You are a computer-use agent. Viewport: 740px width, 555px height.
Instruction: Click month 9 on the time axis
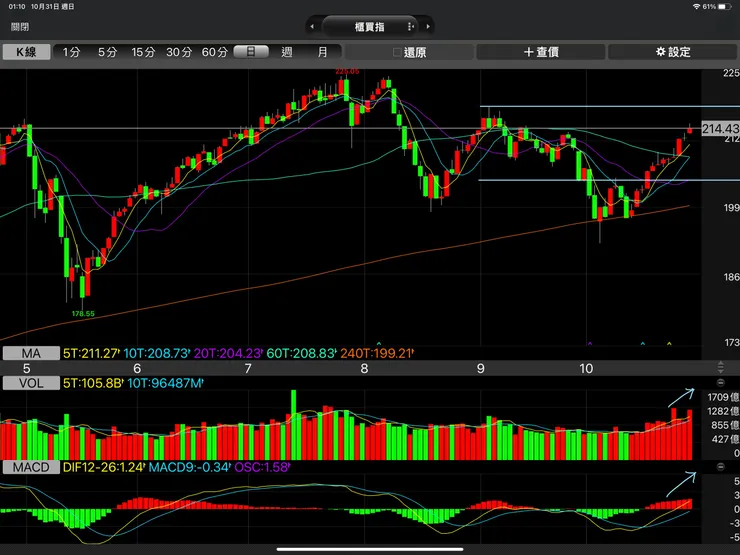480,369
